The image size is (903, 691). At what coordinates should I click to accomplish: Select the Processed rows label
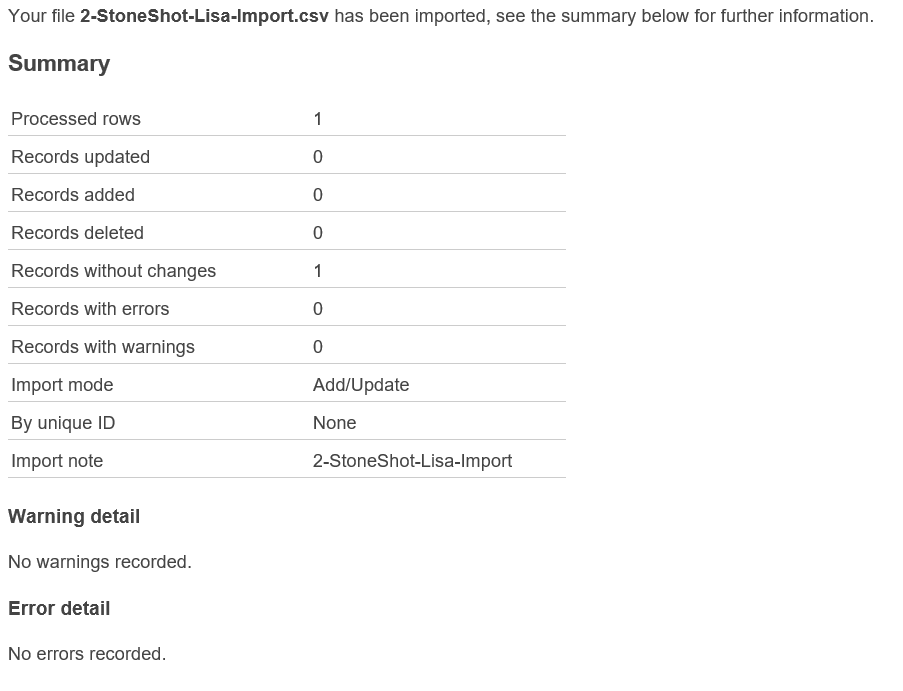point(76,119)
